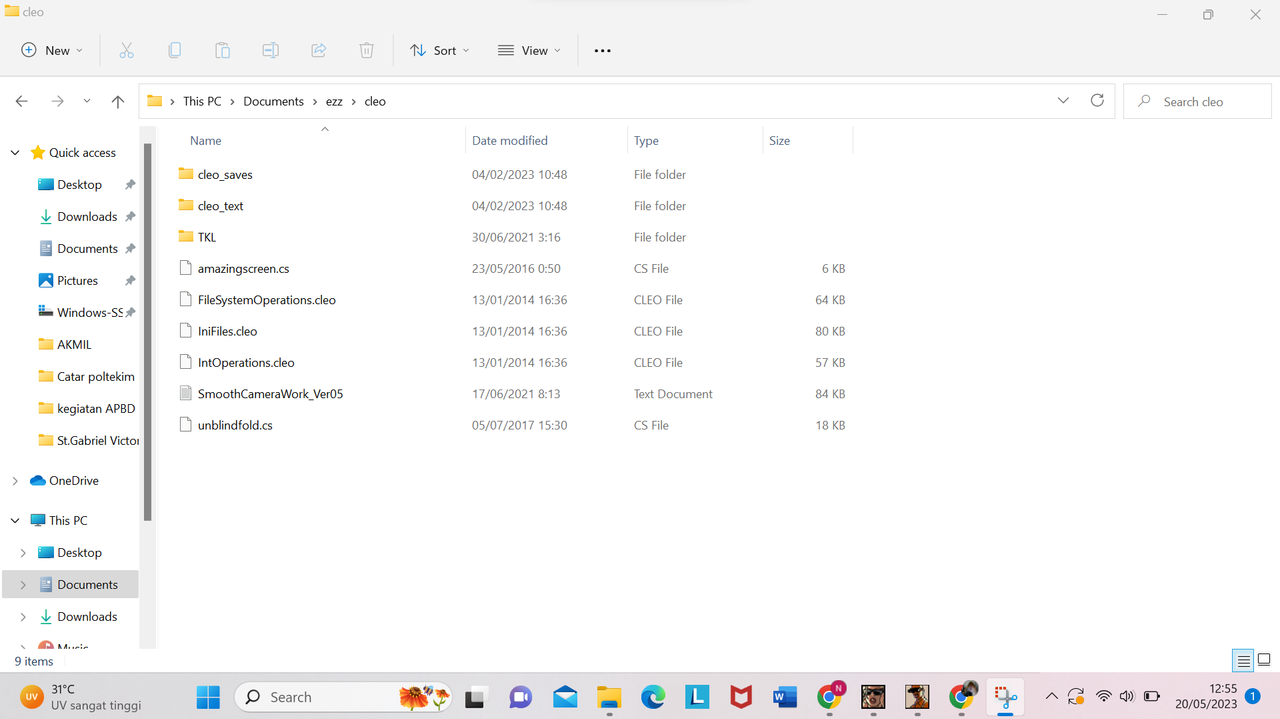Click the Rename icon in toolbar

point(270,50)
